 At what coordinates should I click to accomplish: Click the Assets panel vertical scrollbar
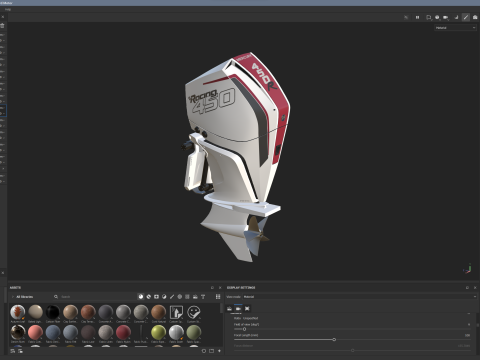tap(222, 308)
